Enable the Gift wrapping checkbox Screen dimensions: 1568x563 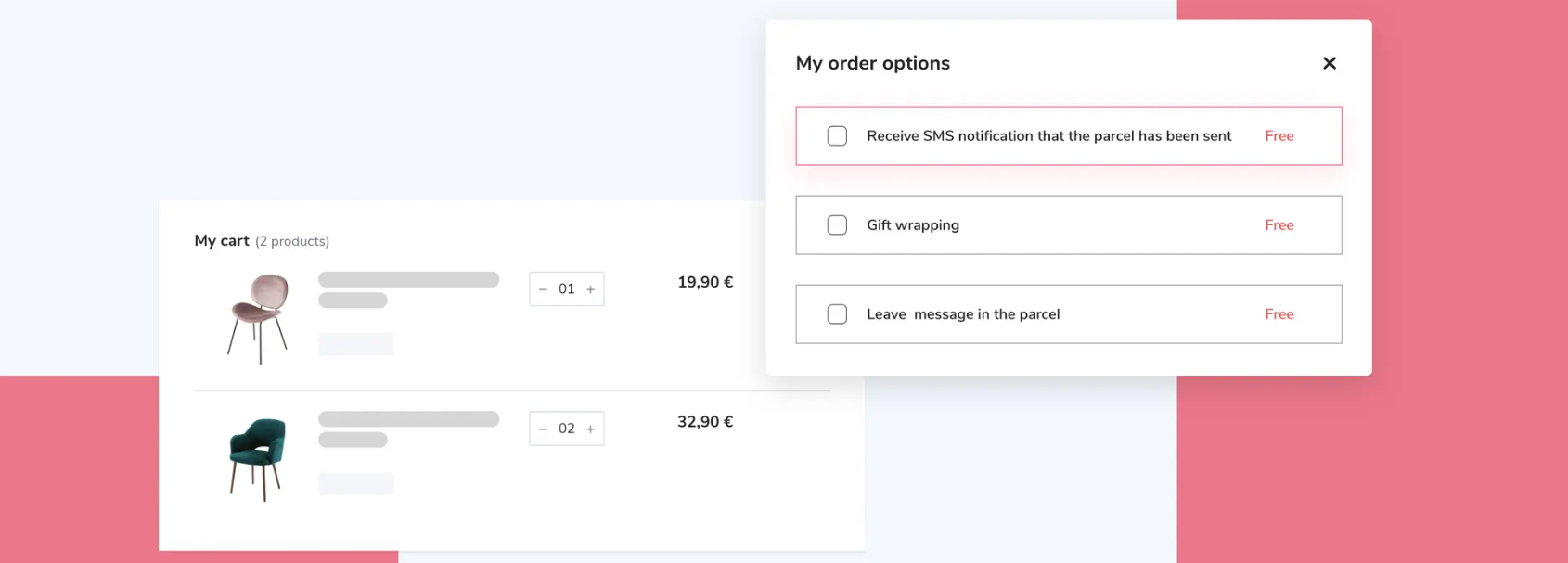click(837, 225)
